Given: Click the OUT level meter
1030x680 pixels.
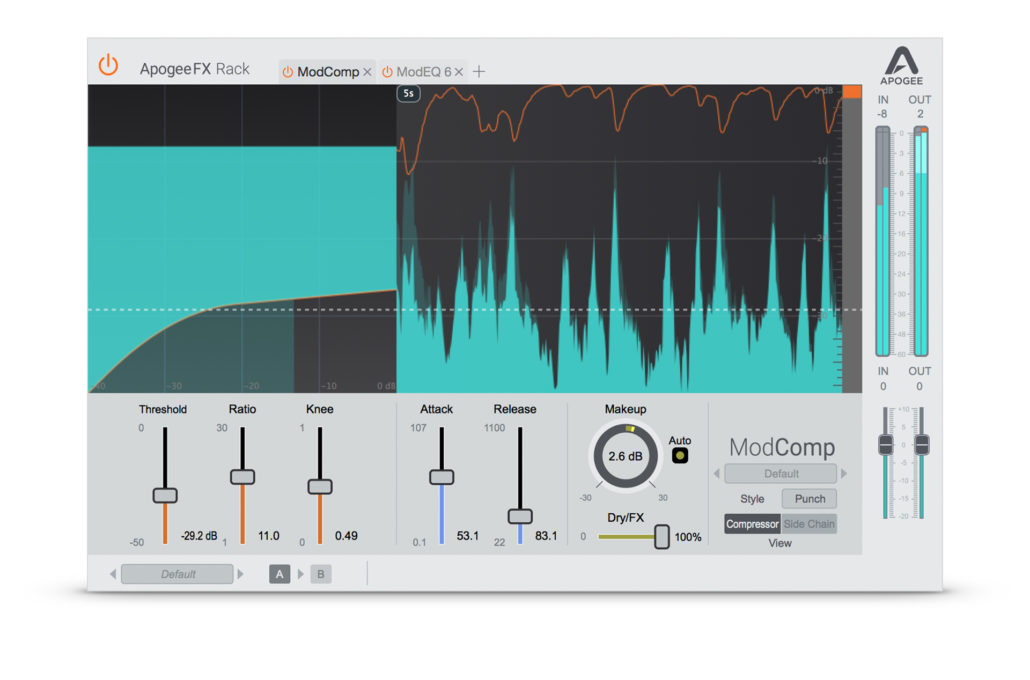Looking at the screenshot, I should (921, 242).
